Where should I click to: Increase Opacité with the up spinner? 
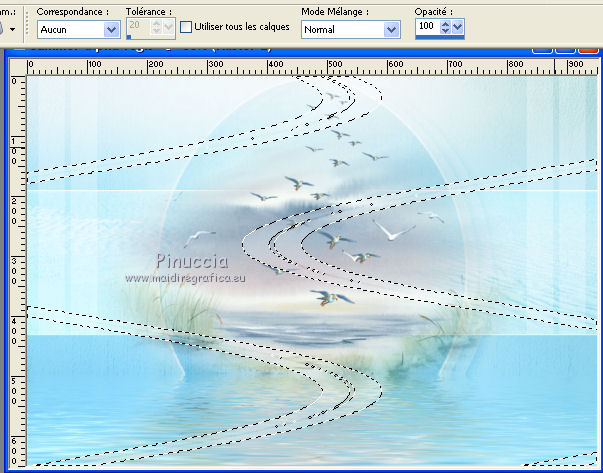pos(445,23)
